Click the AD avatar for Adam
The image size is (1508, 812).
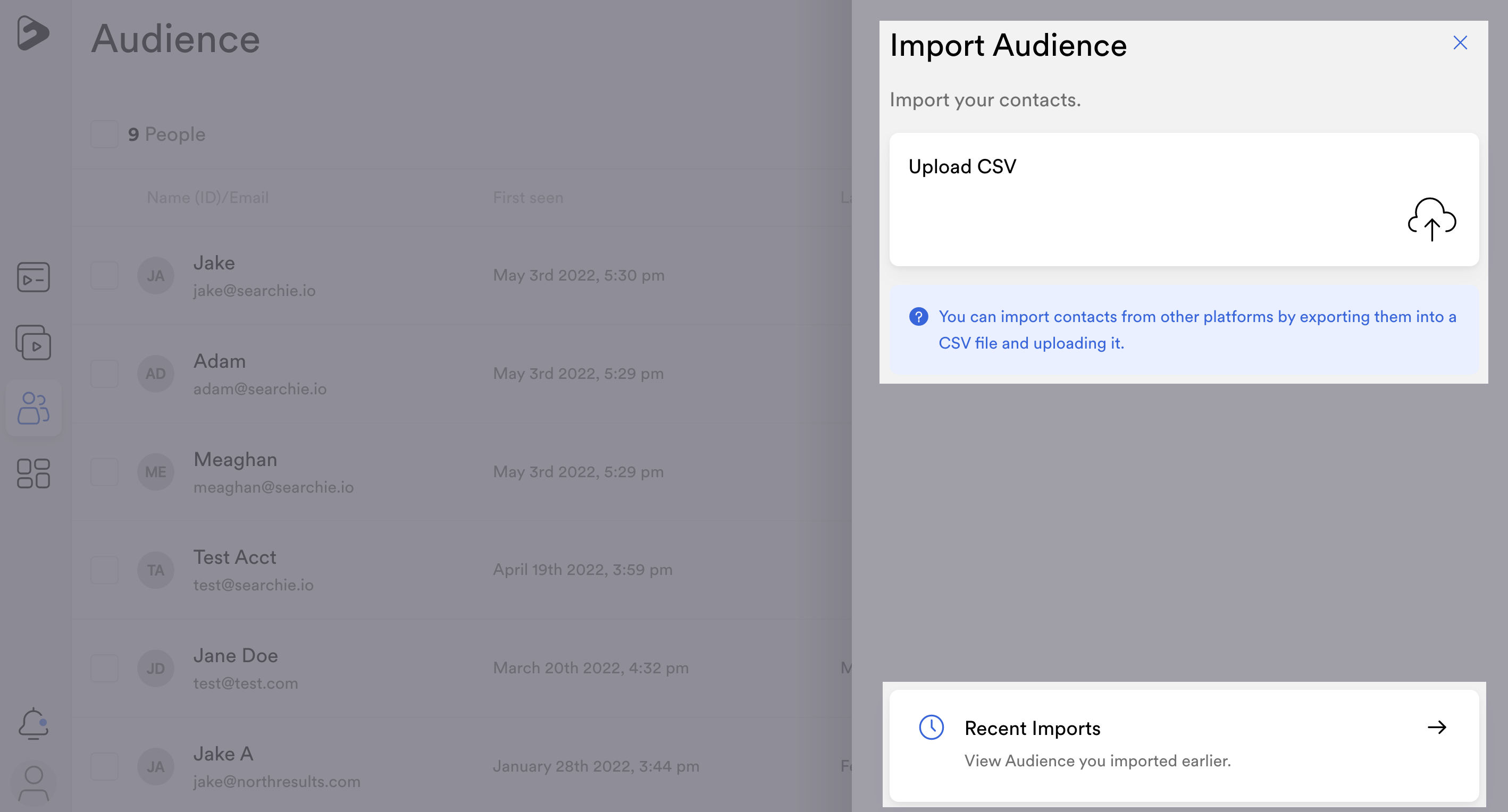[x=156, y=374]
